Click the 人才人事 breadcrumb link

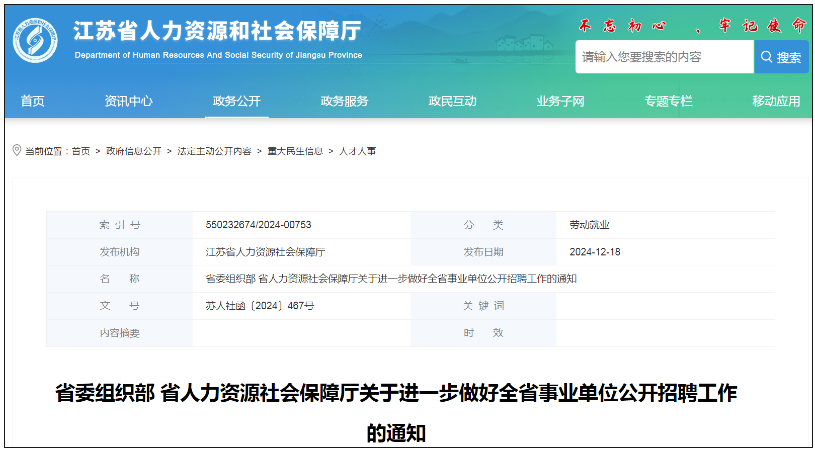point(358,151)
